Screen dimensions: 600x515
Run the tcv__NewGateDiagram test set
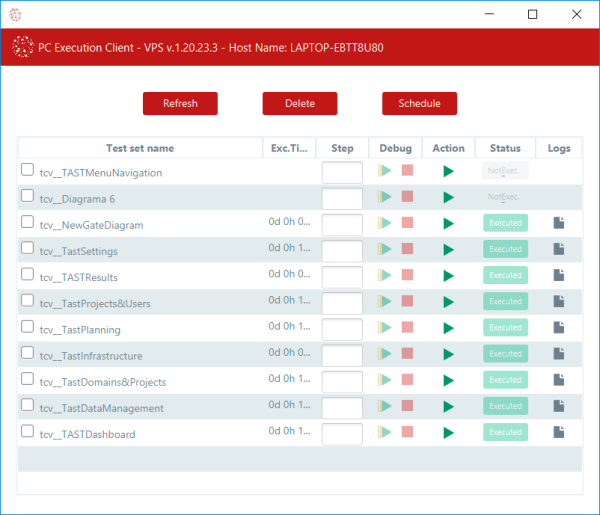(448, 223)
